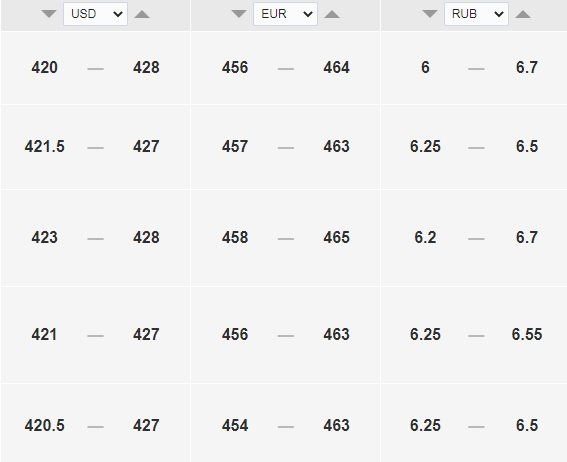Screen dimensions: 567x462
Task: Select the USD buy rate 420.5
Action: (x=44, y=425)
